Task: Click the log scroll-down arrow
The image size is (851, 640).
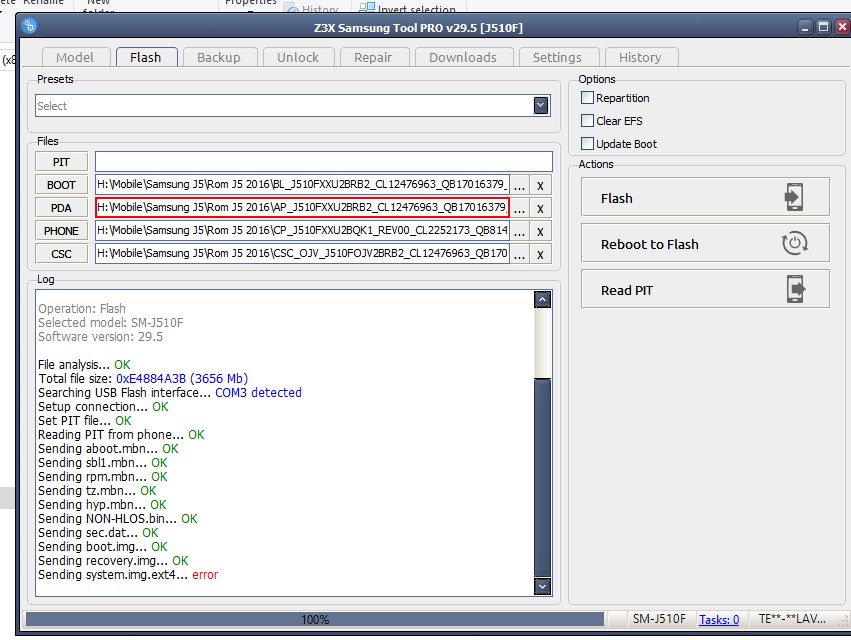Action: tap(543, 586)
